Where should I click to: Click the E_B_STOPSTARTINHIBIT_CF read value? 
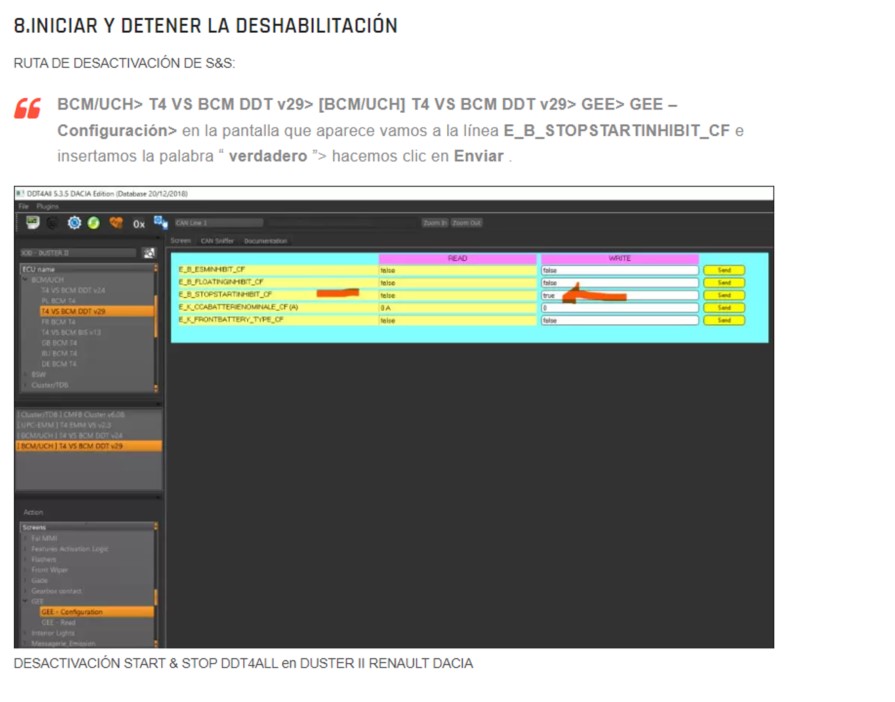[x=457, y=296]
